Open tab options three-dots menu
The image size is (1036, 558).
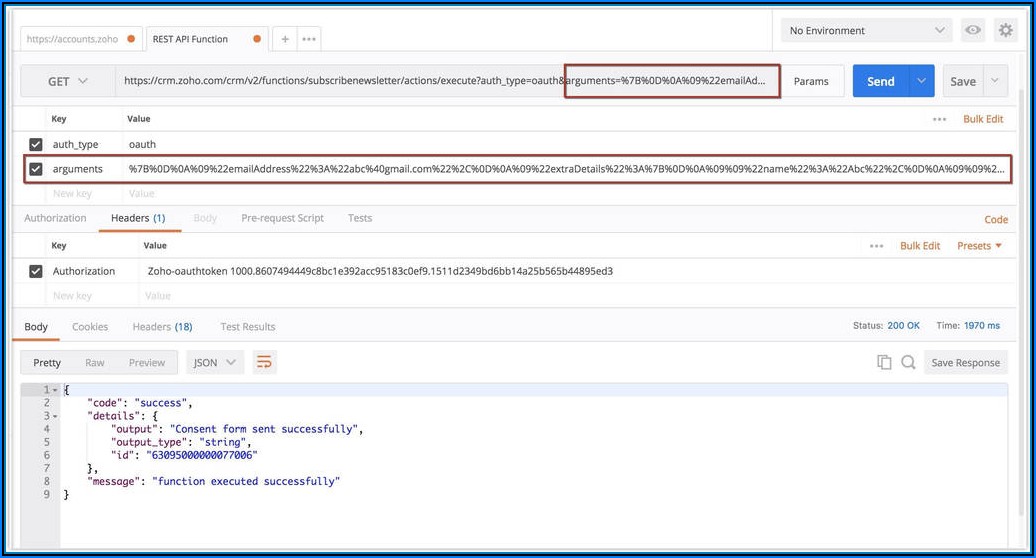coord(309,39)
